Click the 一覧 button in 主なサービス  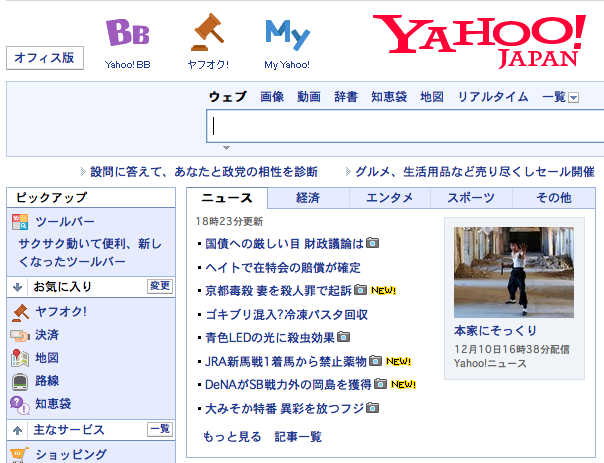click(x=160, y=429)
